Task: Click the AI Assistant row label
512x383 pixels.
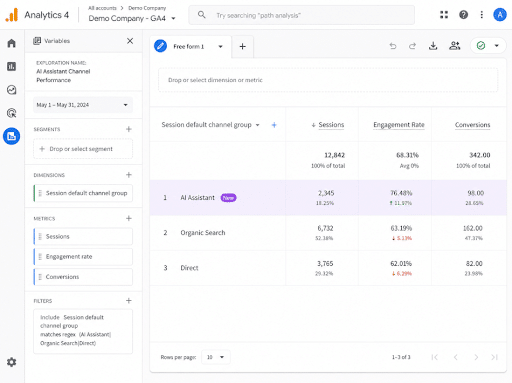Action: 197,198
